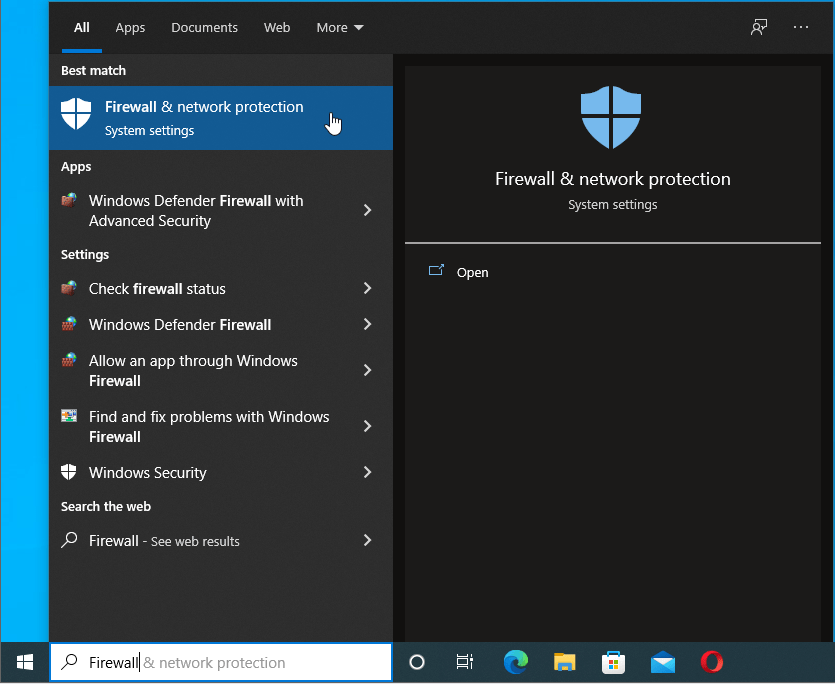835x684 pixels.
Task: Open the Mail app from taskbar
Action: [x=663, y=662]
